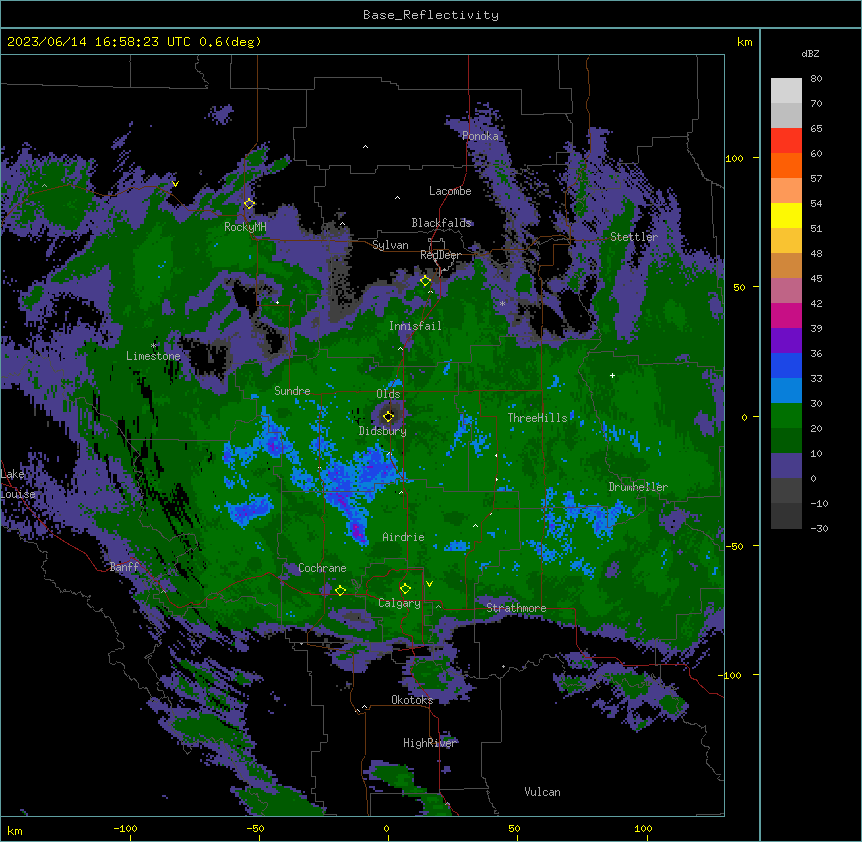This screenshot has width=862, height=842.
Task: Select the purple 36-39 dBZ legend swatch
Action: click(x=786, y=341)
